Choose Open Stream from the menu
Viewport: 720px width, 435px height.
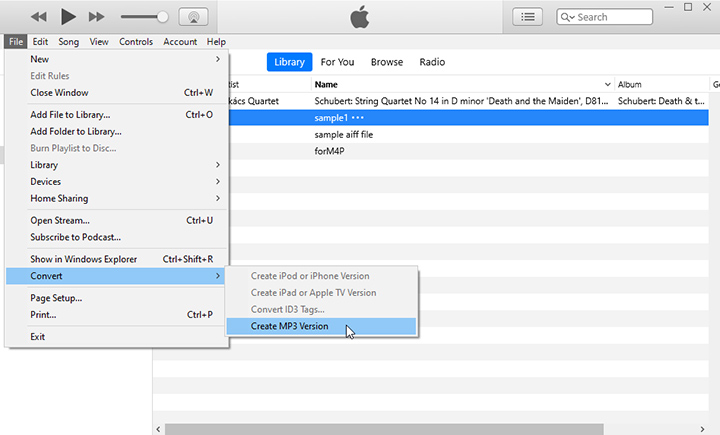[x=117, y=220]
